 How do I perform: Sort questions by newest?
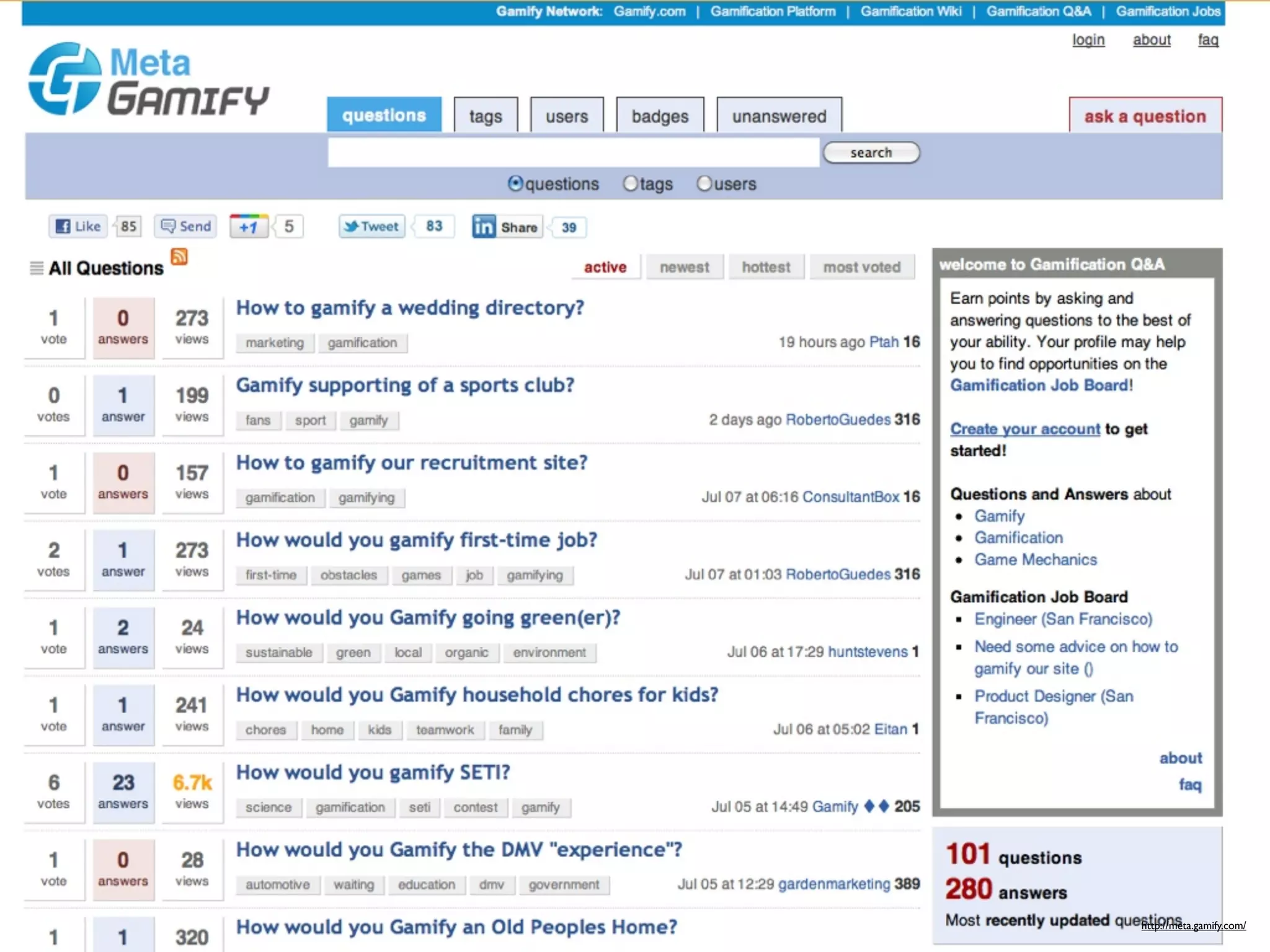tap(684, 267)
